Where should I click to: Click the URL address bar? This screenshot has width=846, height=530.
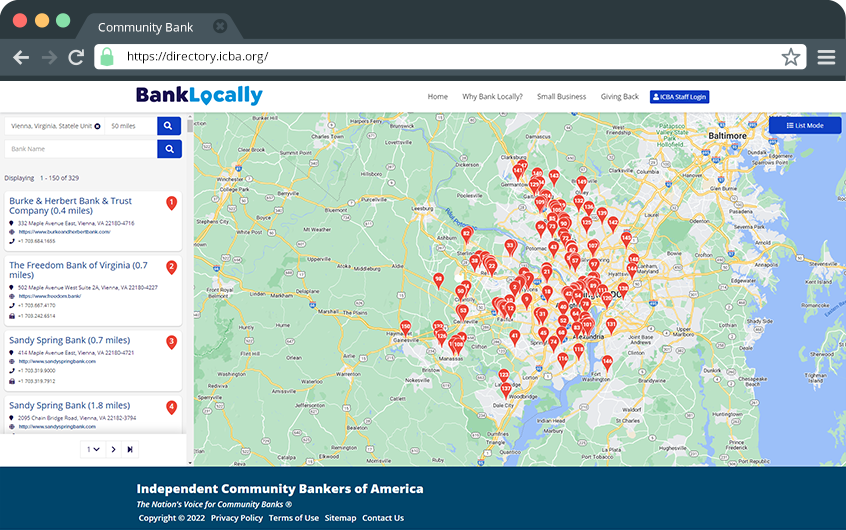(x=451, y=57)
